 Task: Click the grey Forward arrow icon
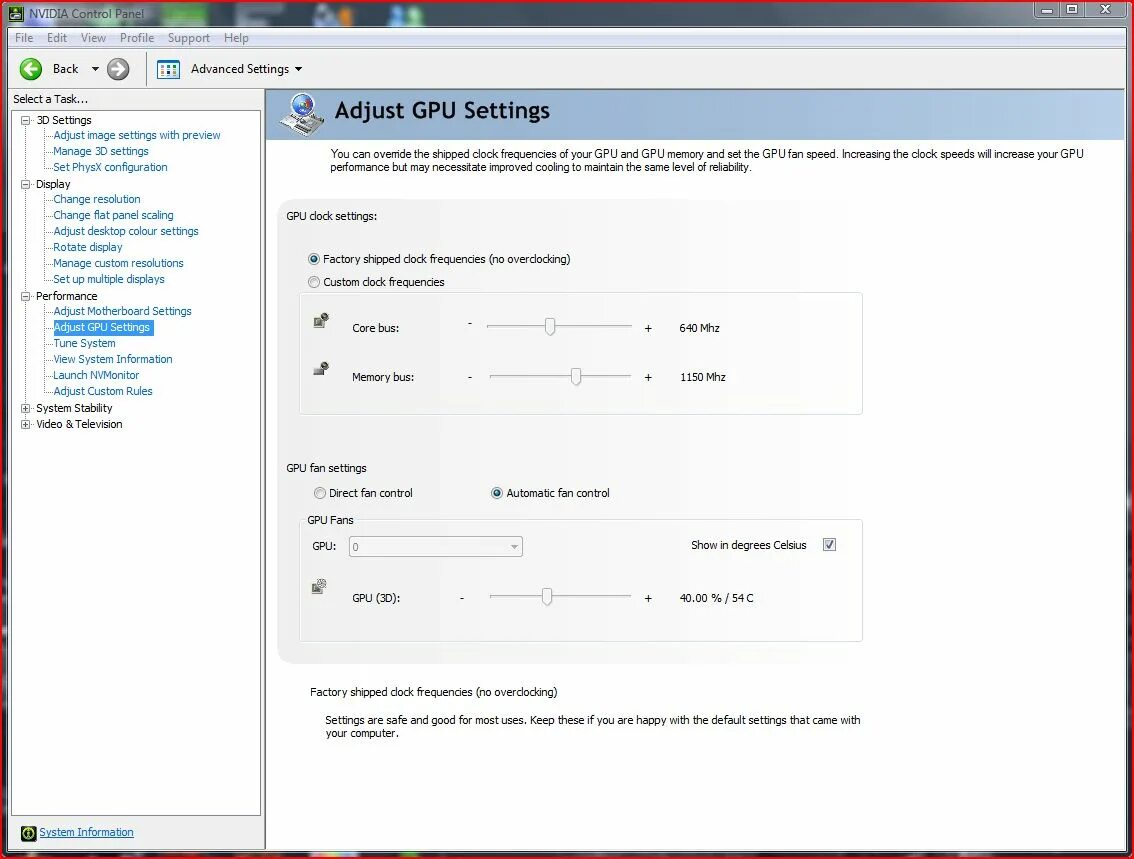(118, 69)
